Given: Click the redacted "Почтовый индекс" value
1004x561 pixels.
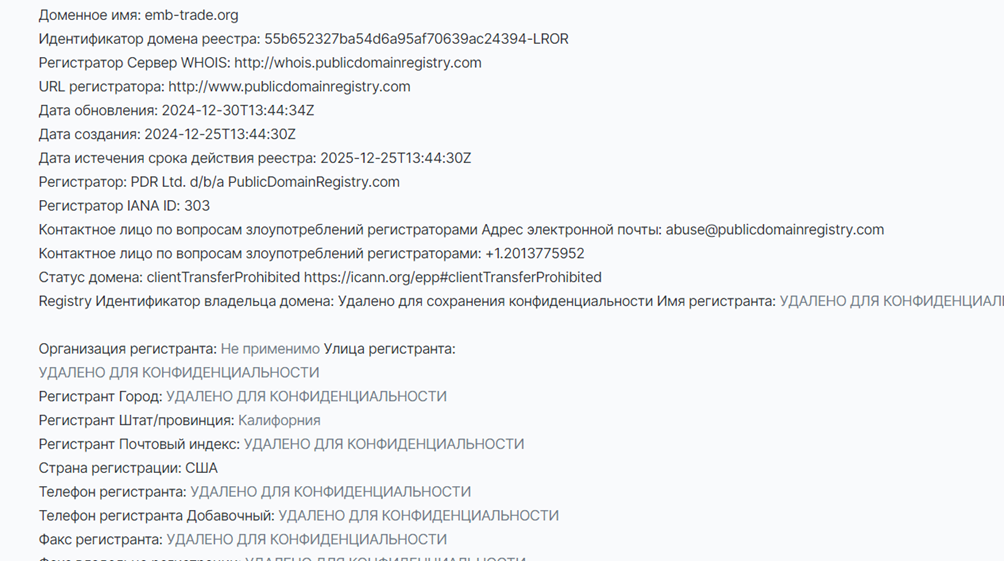Looking at the screenshot, I should click(384, 444).
